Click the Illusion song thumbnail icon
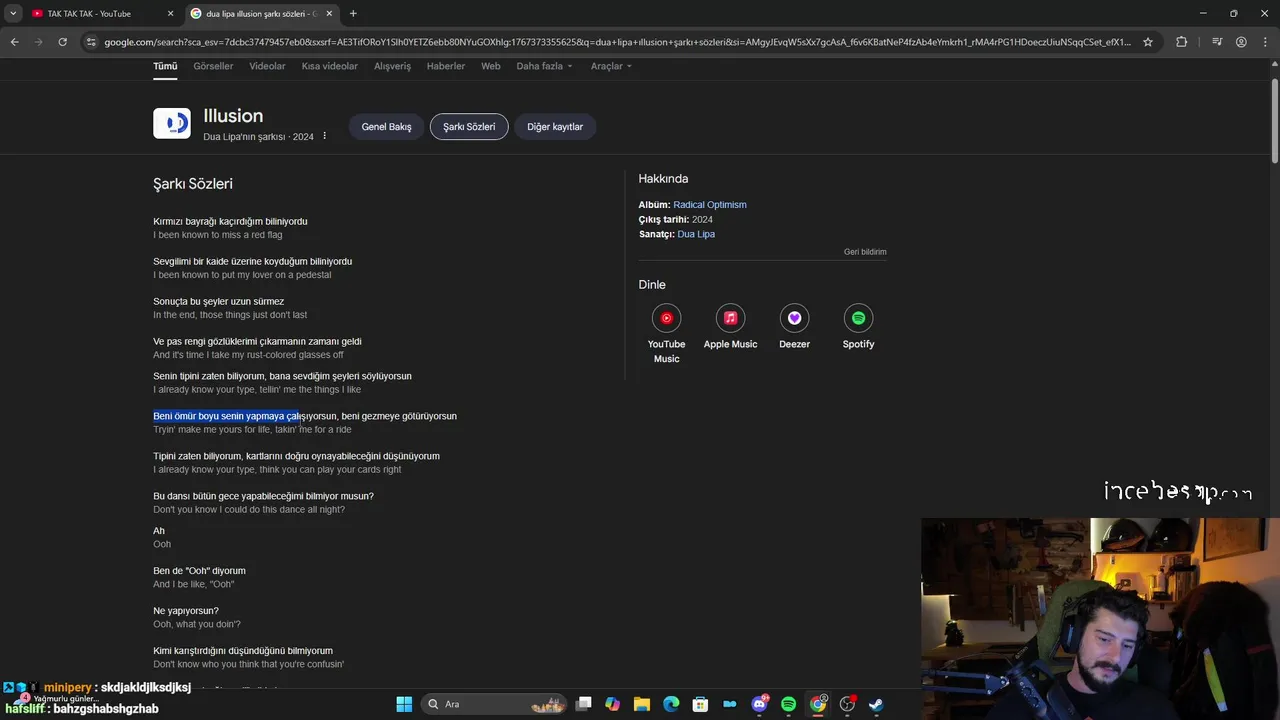The image size is (1280, 720). click(x=172, y=123)
